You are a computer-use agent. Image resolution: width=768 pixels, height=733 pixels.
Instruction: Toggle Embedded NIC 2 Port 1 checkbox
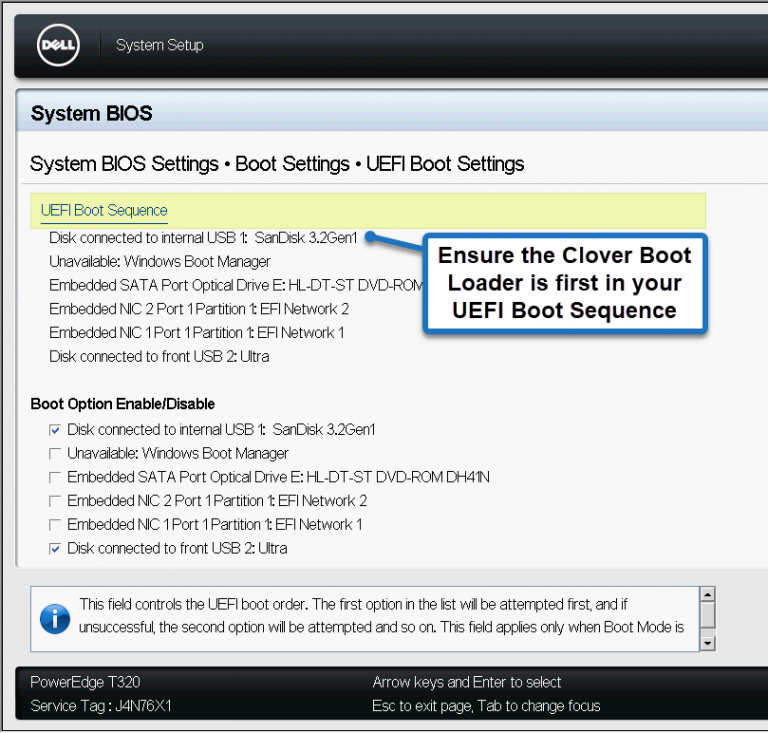(x=55, y=501)
